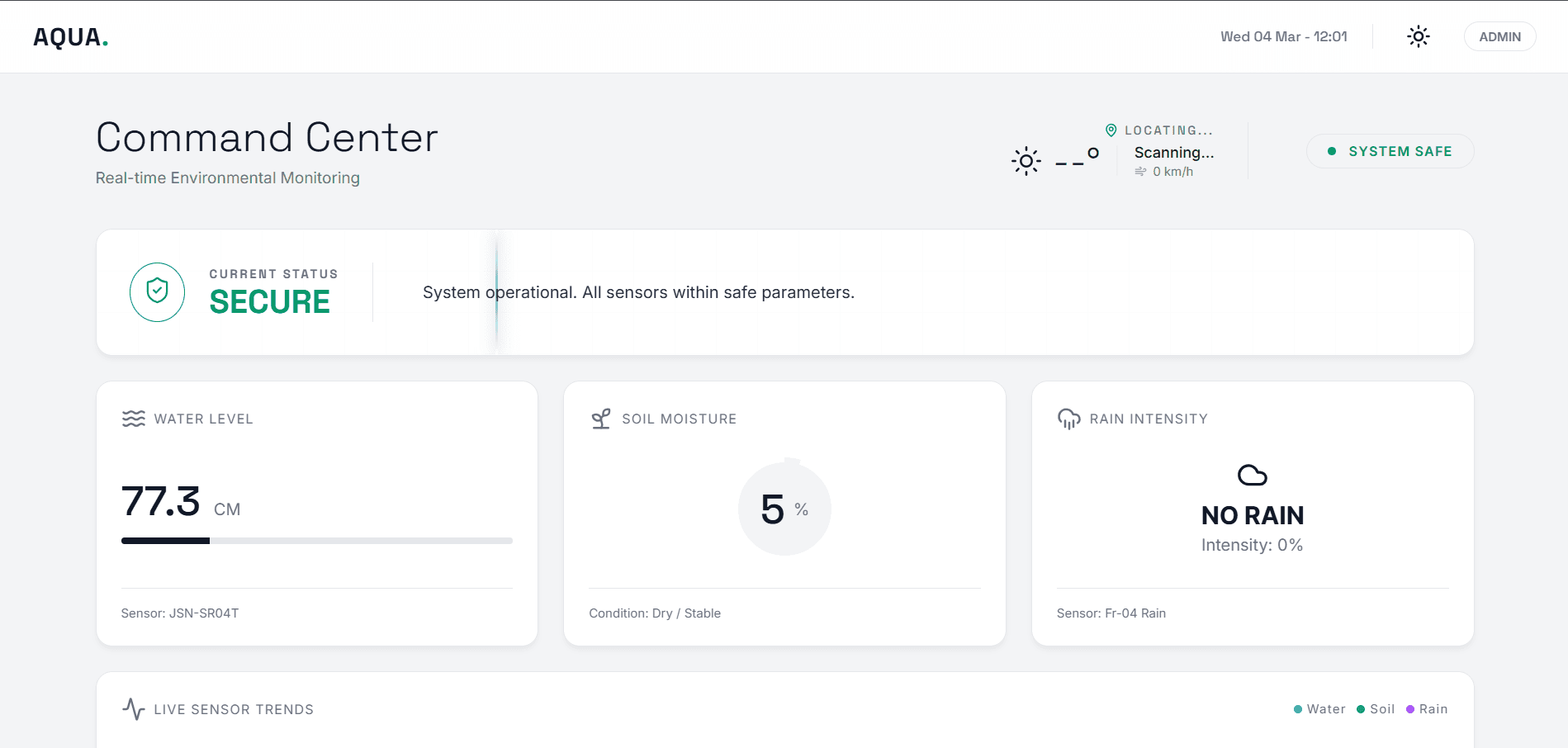Click the Intensity: 0% text
1568x748 pixels.
click(x=1253, y=545)
